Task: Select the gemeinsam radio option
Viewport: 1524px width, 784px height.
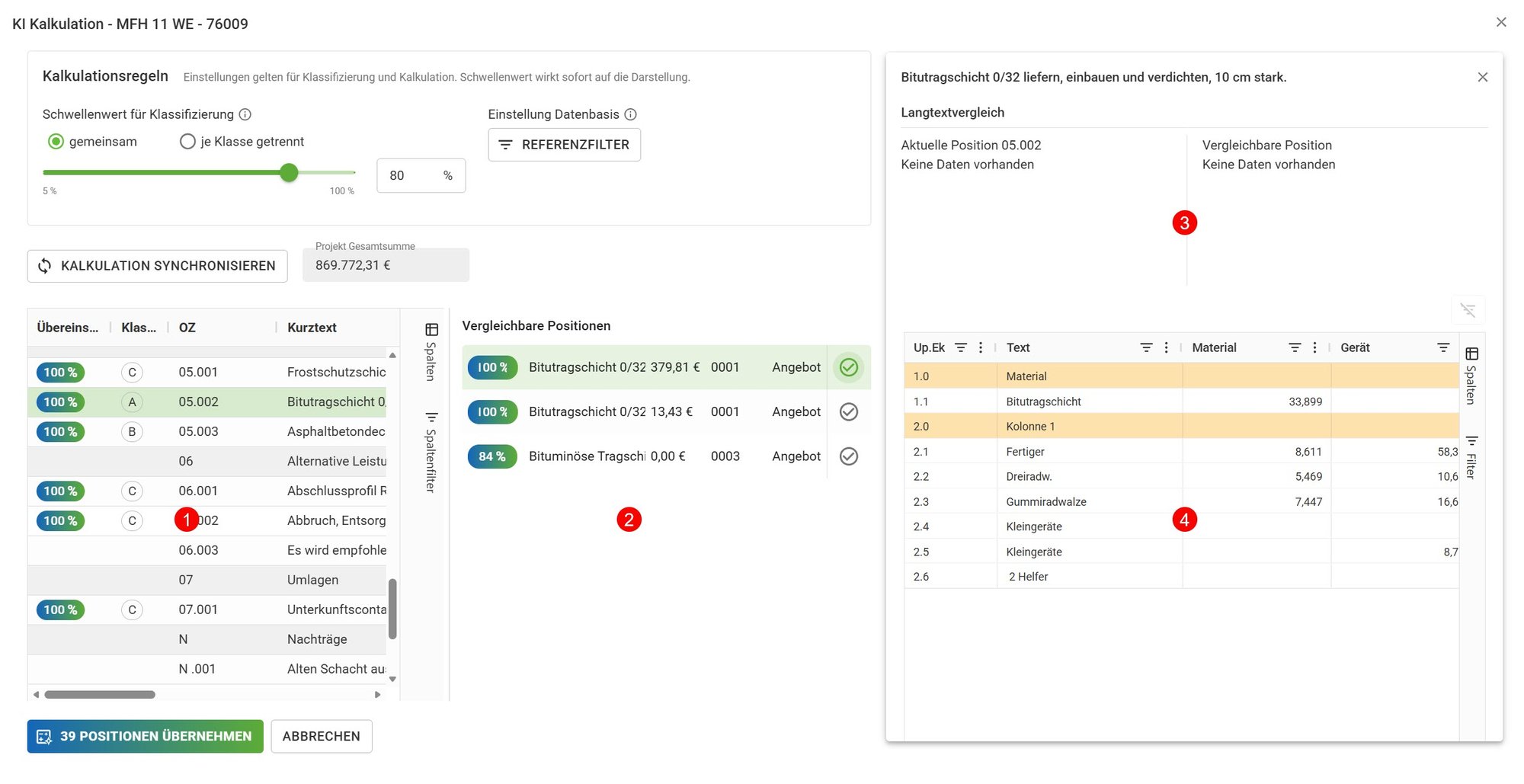Action: (56, 142)
